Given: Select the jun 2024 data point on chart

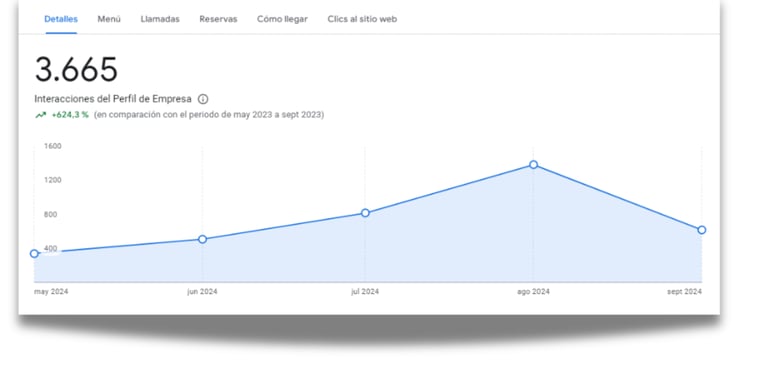Looking at the screenshot, I should click(202, 239).
